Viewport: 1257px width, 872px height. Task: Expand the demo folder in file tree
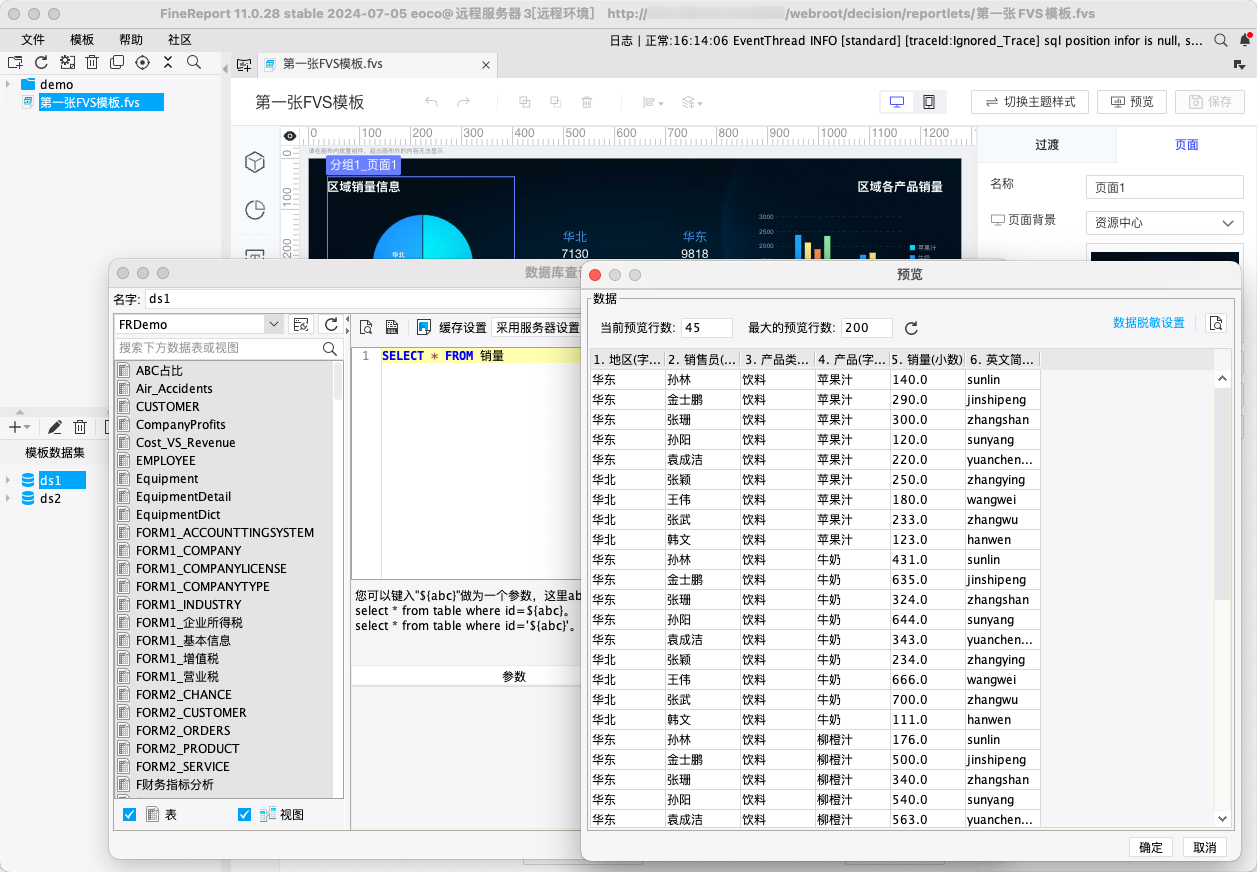coord(8,85)
